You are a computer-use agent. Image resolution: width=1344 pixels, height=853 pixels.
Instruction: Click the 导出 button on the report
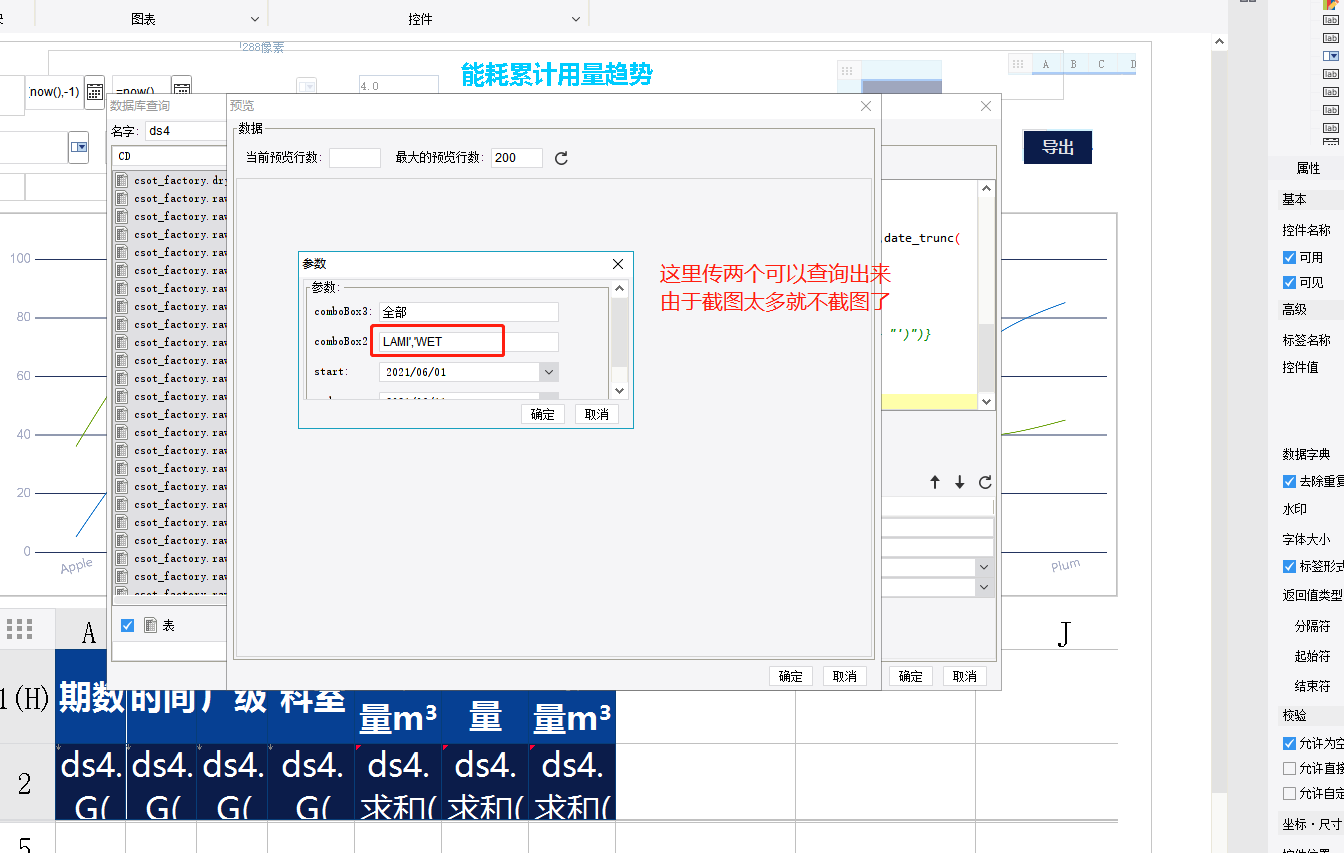tap(1058, 147)
